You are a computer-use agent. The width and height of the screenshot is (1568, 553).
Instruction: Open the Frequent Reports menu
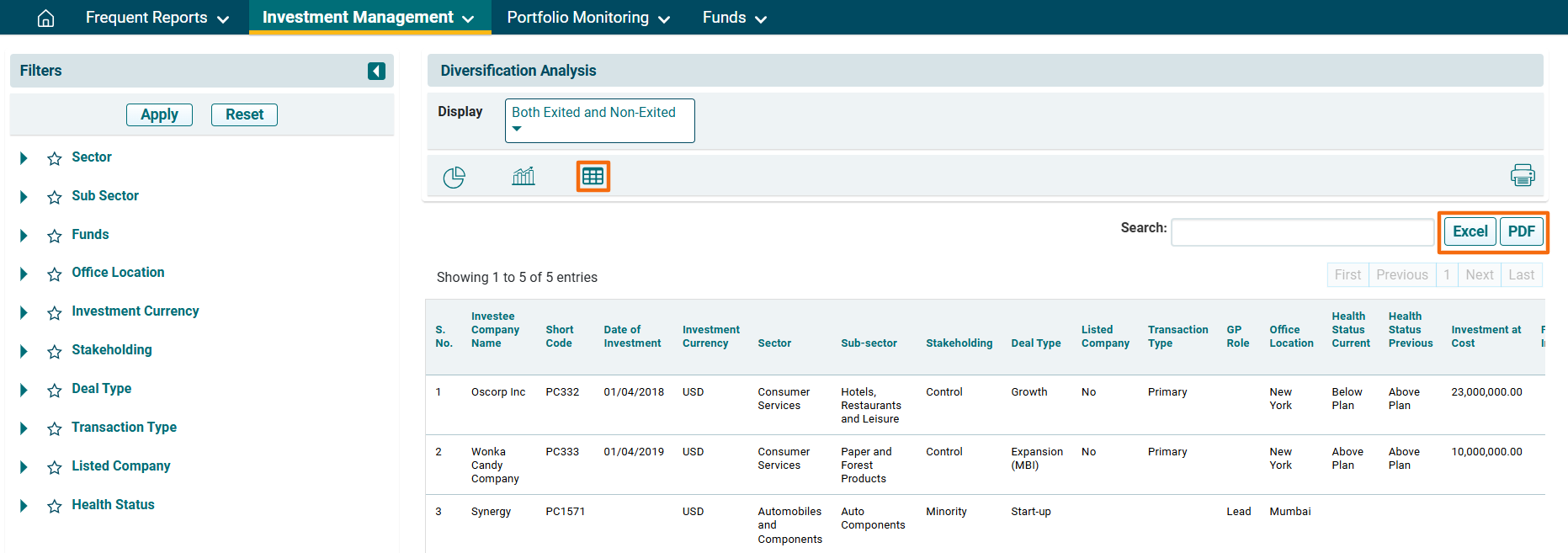click(x=157, y=18)
